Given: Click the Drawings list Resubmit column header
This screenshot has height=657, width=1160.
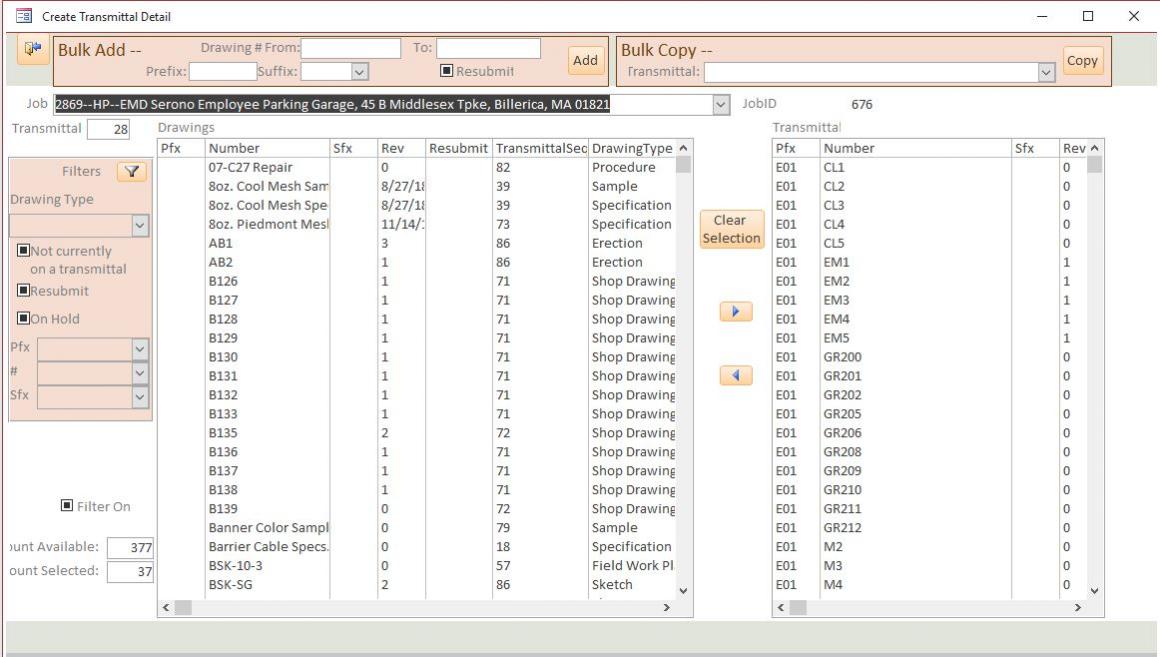Looking at the screenshot, I should 459,148.
